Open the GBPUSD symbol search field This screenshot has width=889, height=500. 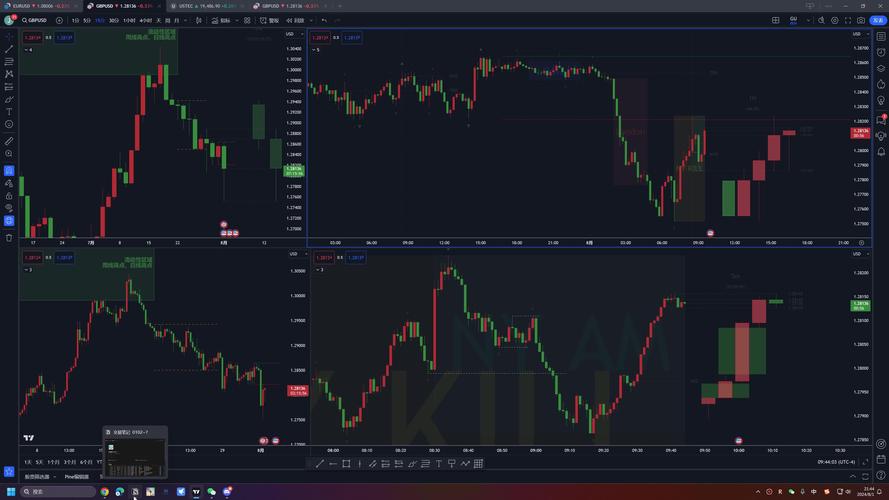point(36,20)
